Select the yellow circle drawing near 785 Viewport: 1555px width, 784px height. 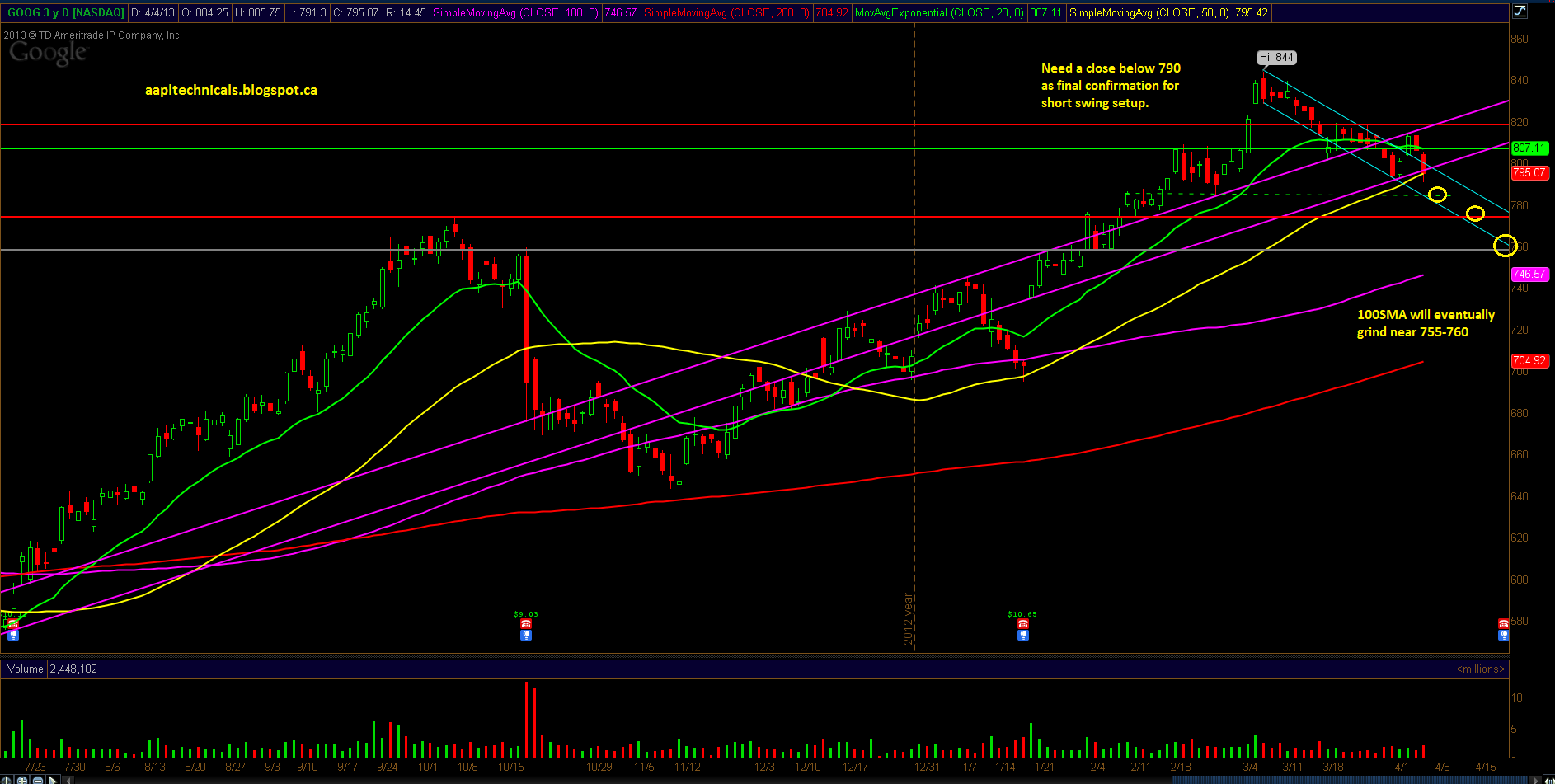(x=1437, y=195)
